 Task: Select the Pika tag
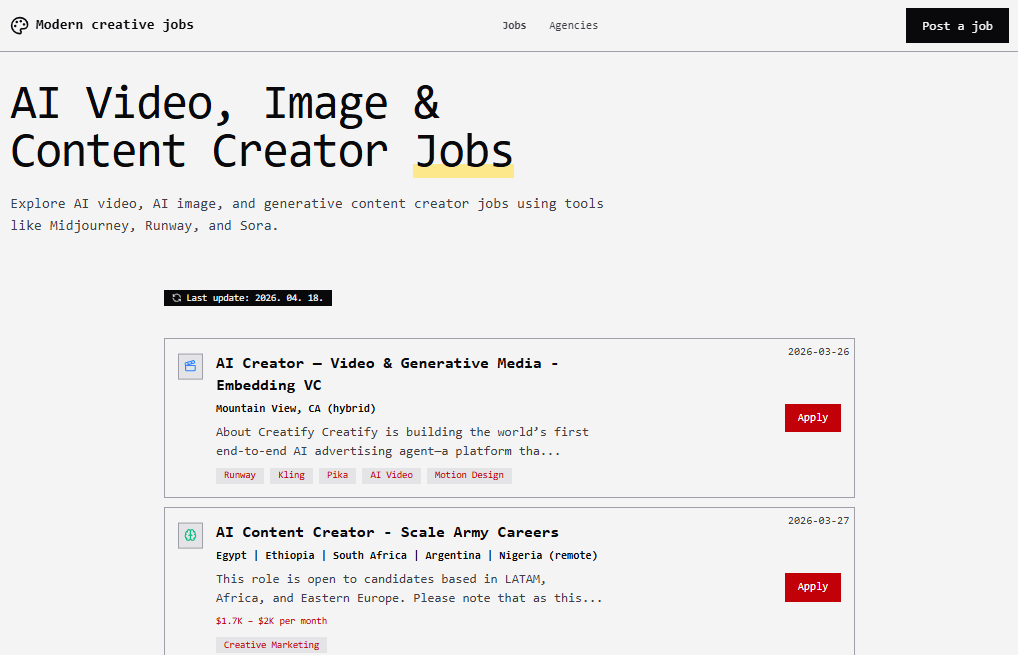tap(338, 475)
